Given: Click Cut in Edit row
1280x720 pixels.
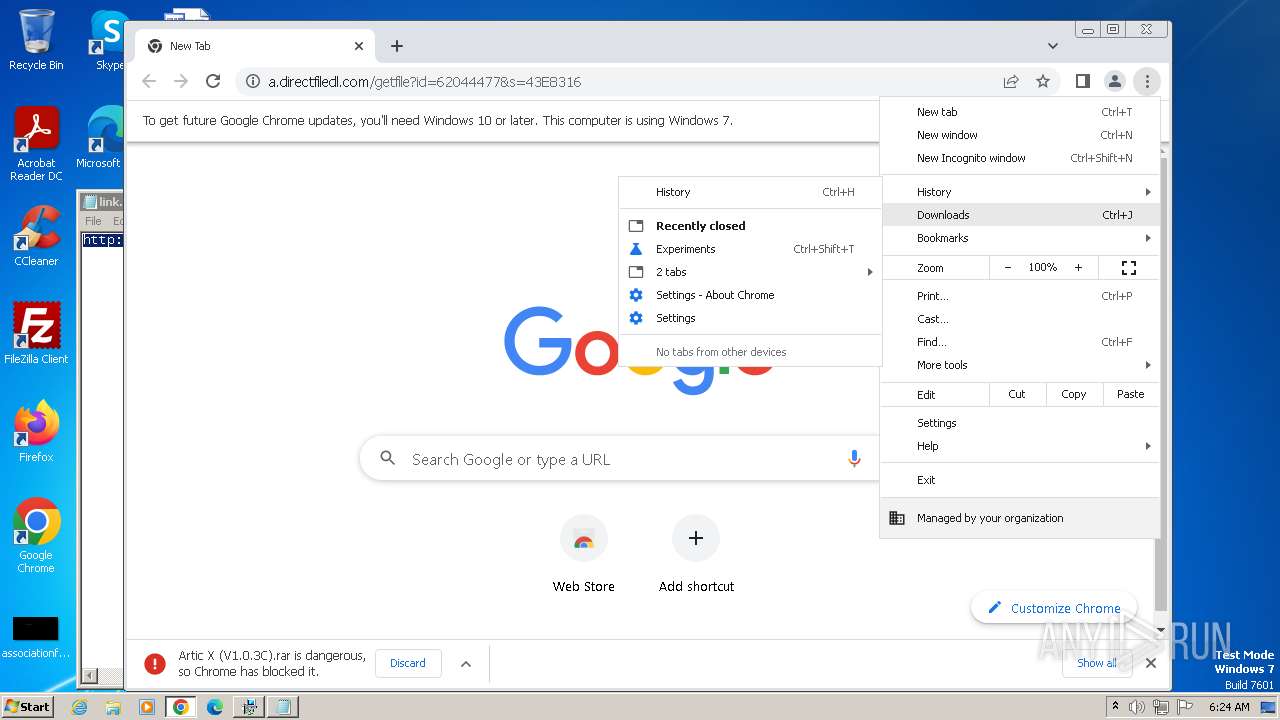Looking at the screenshot, I should (1017, 394).
